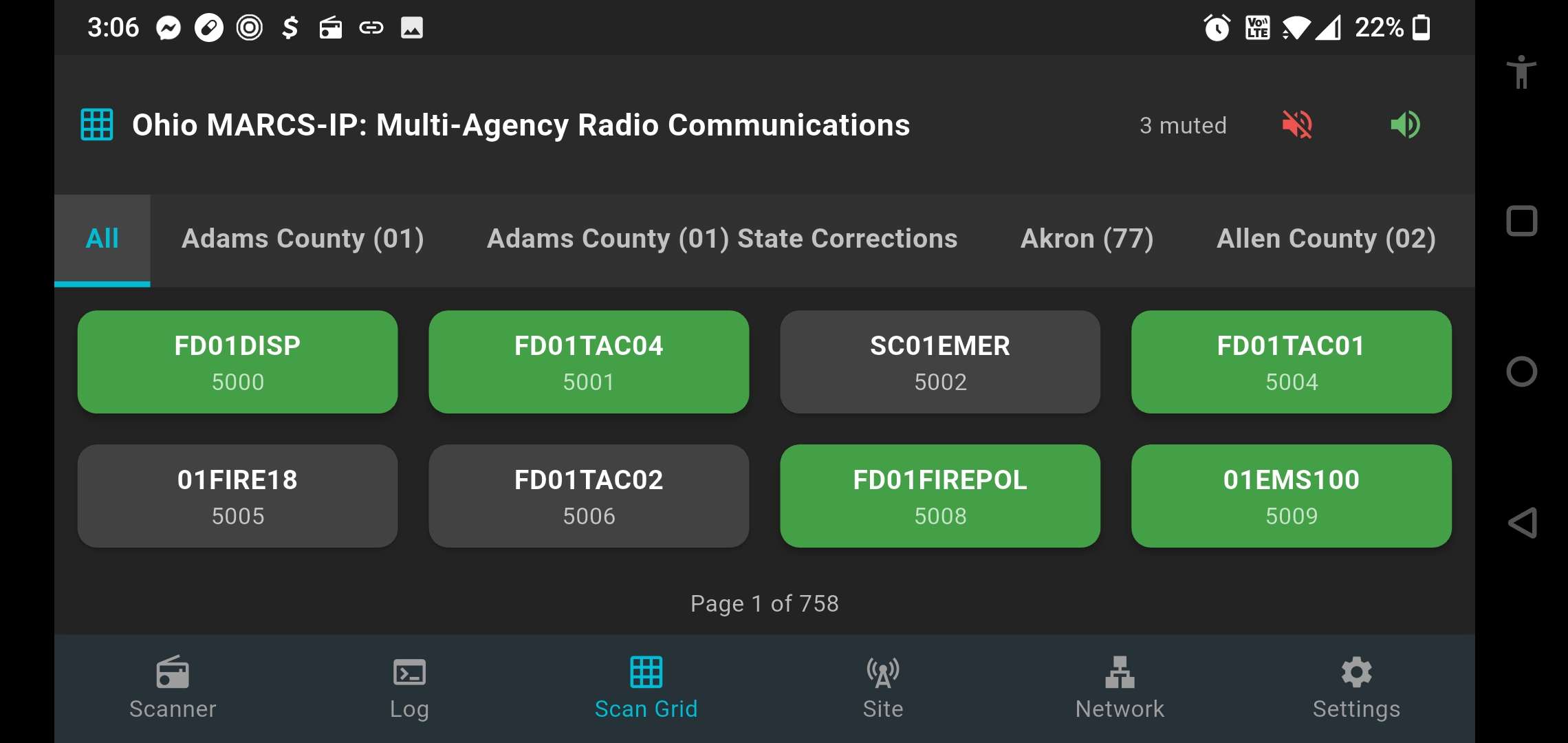
Task: Tap the Page 1 of 758 indicator
Action: [765, 603]
